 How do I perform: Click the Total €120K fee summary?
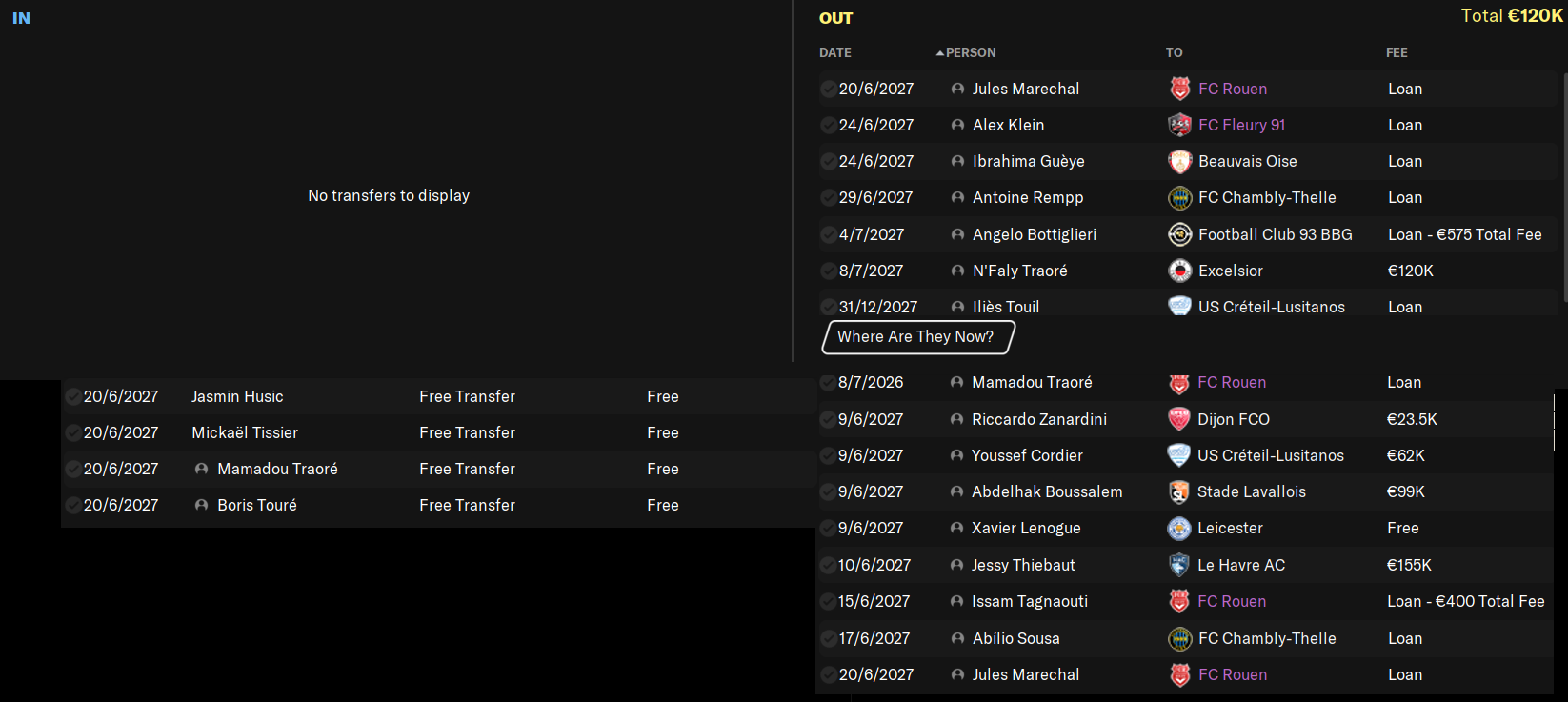pos(1512,16)
